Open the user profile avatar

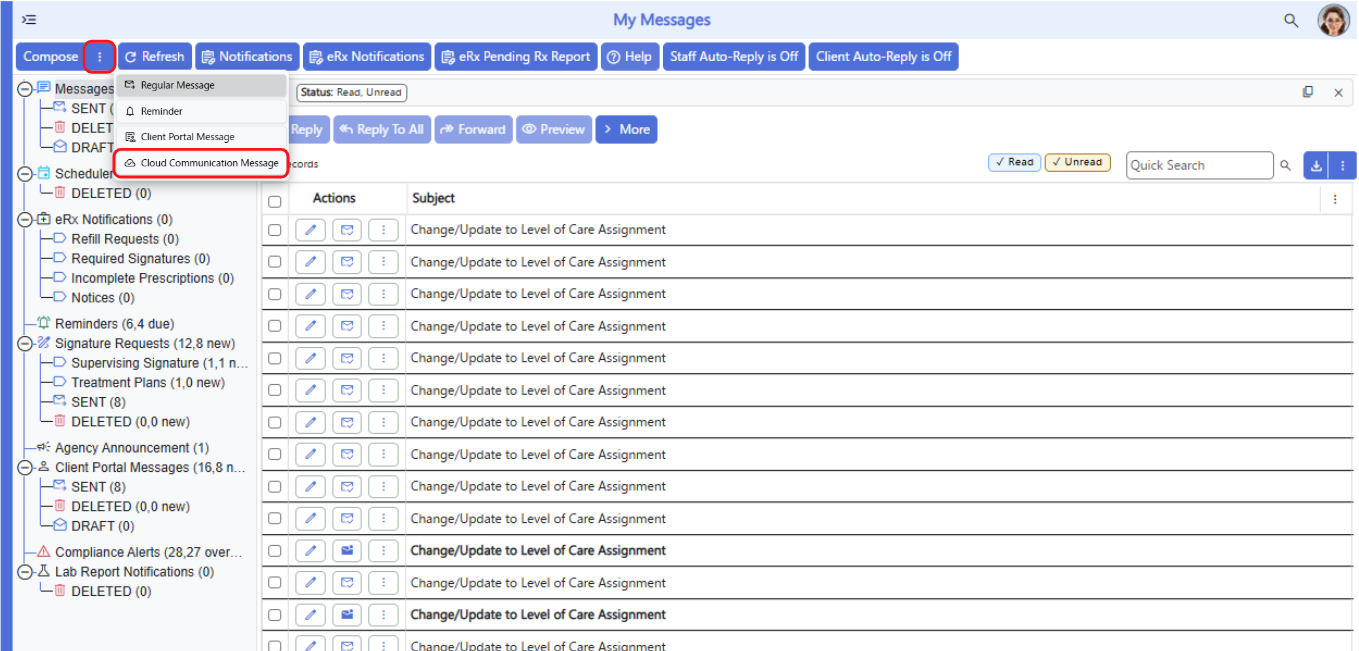tap(1333, 20)
